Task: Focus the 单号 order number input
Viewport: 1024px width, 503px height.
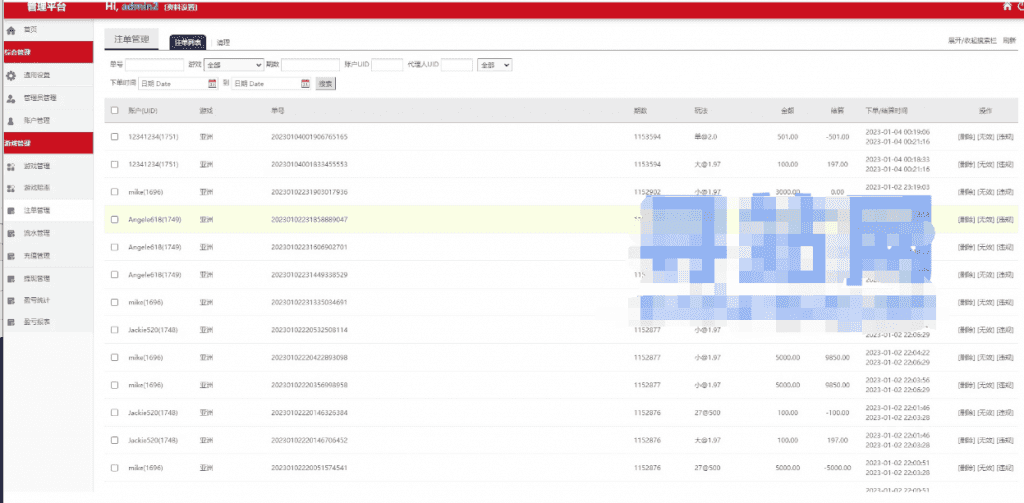Action: click(155, 65)
